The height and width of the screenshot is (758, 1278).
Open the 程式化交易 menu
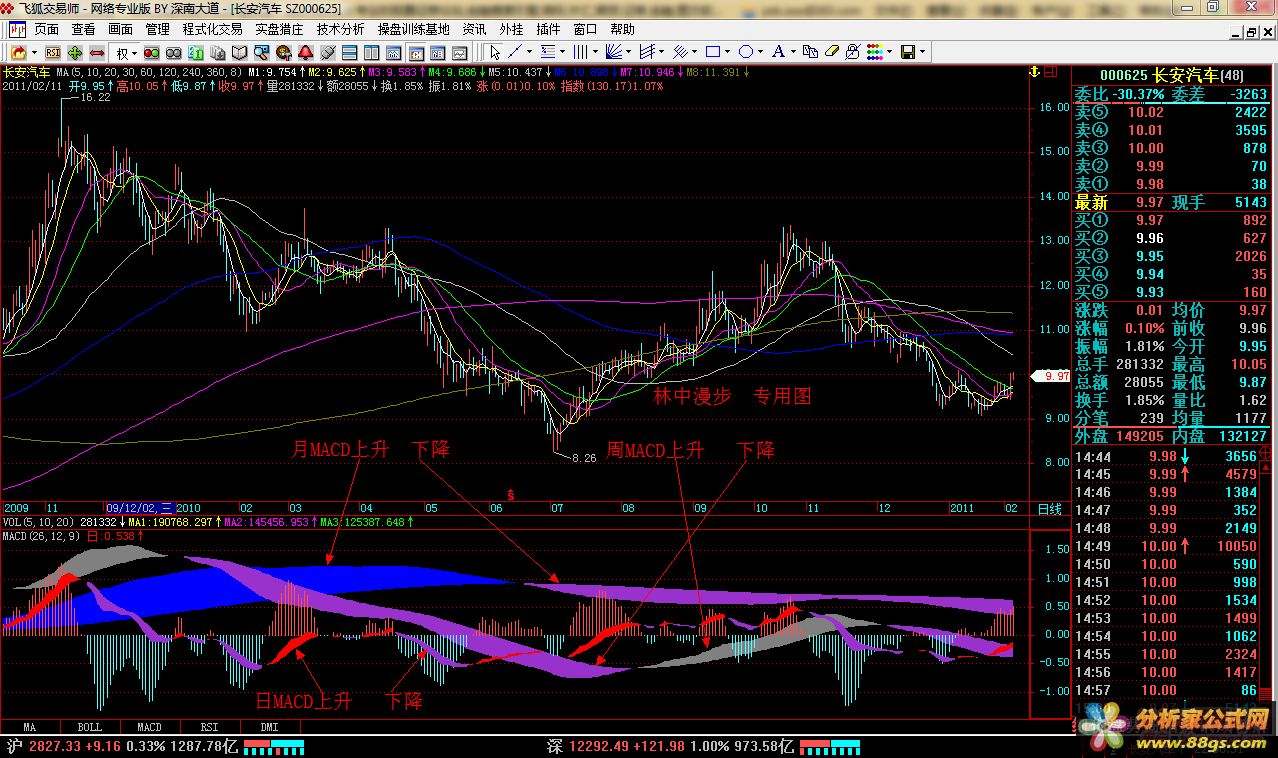[212, 30]
